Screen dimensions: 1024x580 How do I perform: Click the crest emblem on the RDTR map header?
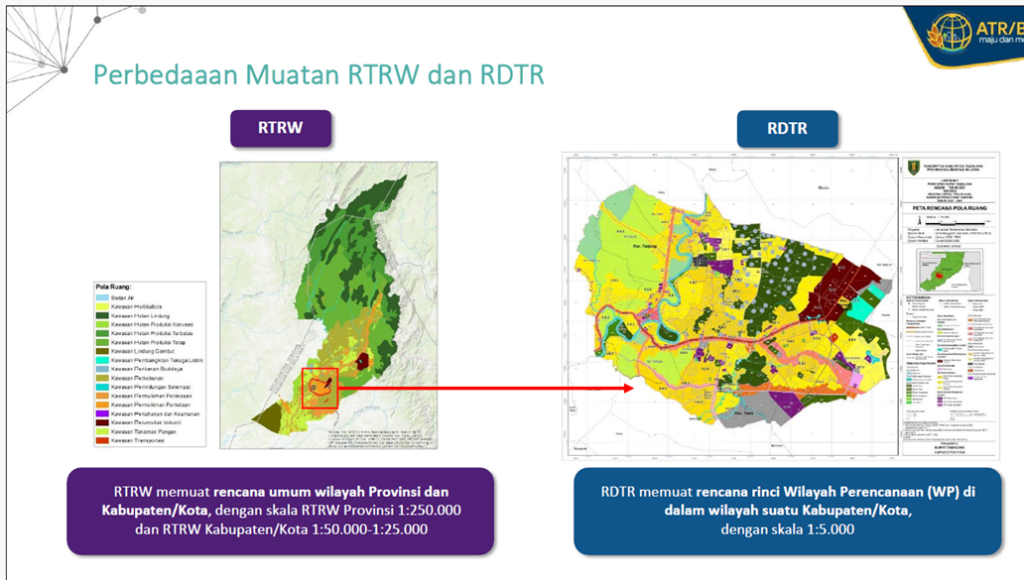[915, 166]
